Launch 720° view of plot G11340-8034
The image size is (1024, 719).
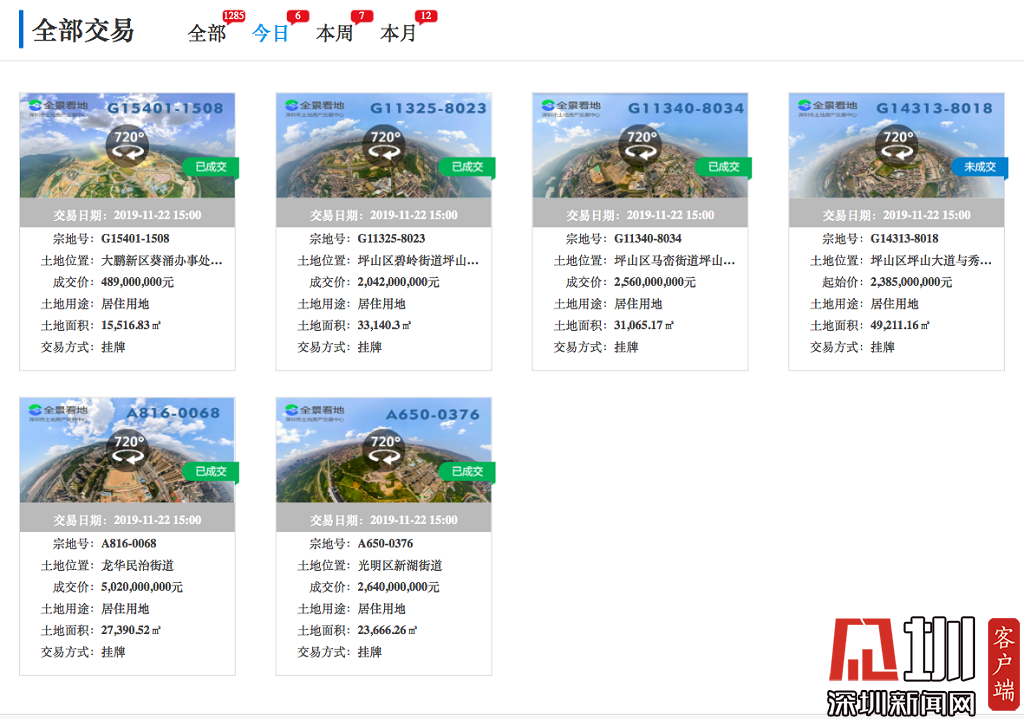[x=640, y=144]
